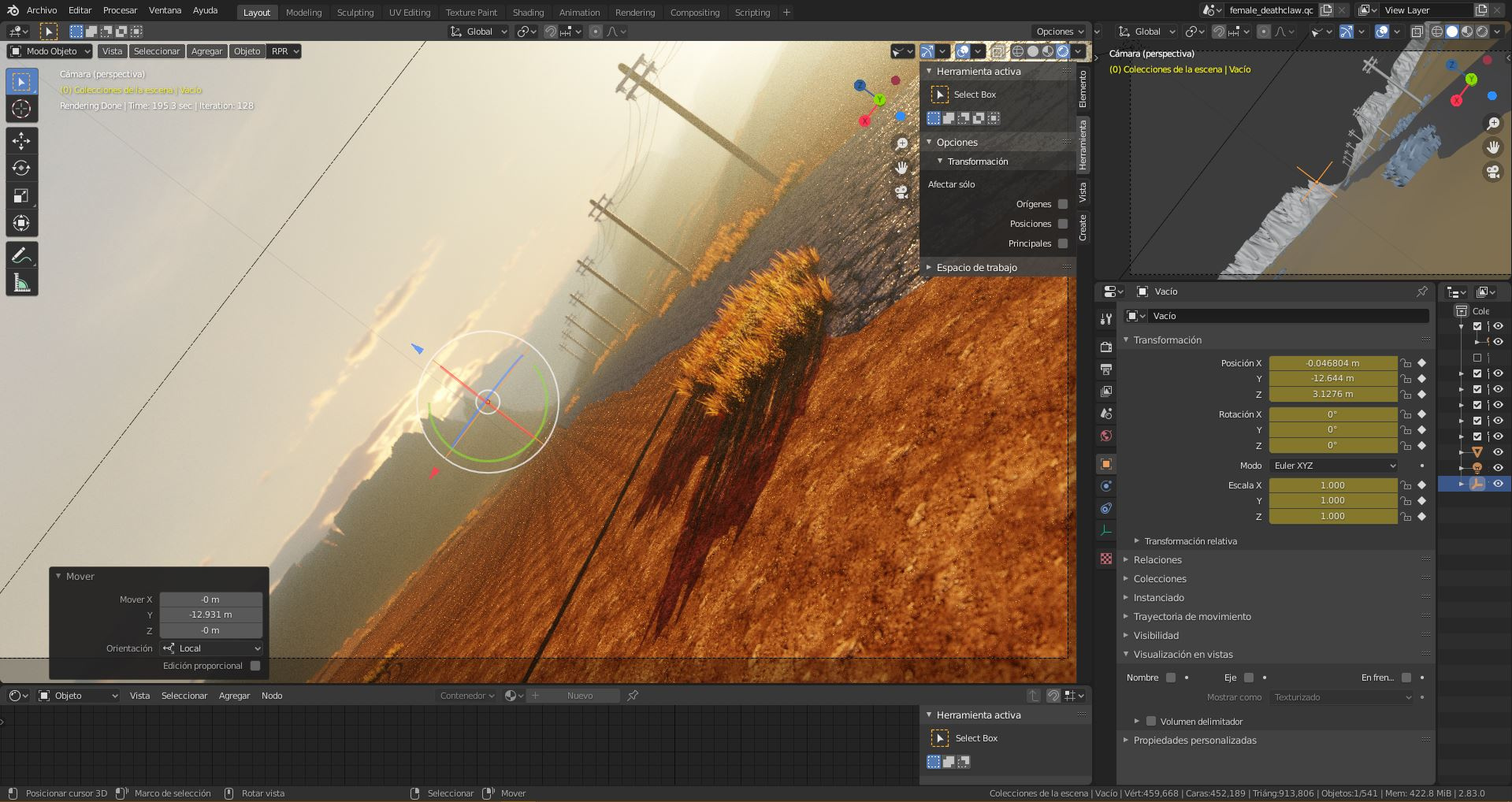This screenshot has height=802, width=1512.
Task: Open the Texture properties tab
Action: (1106, 559)
